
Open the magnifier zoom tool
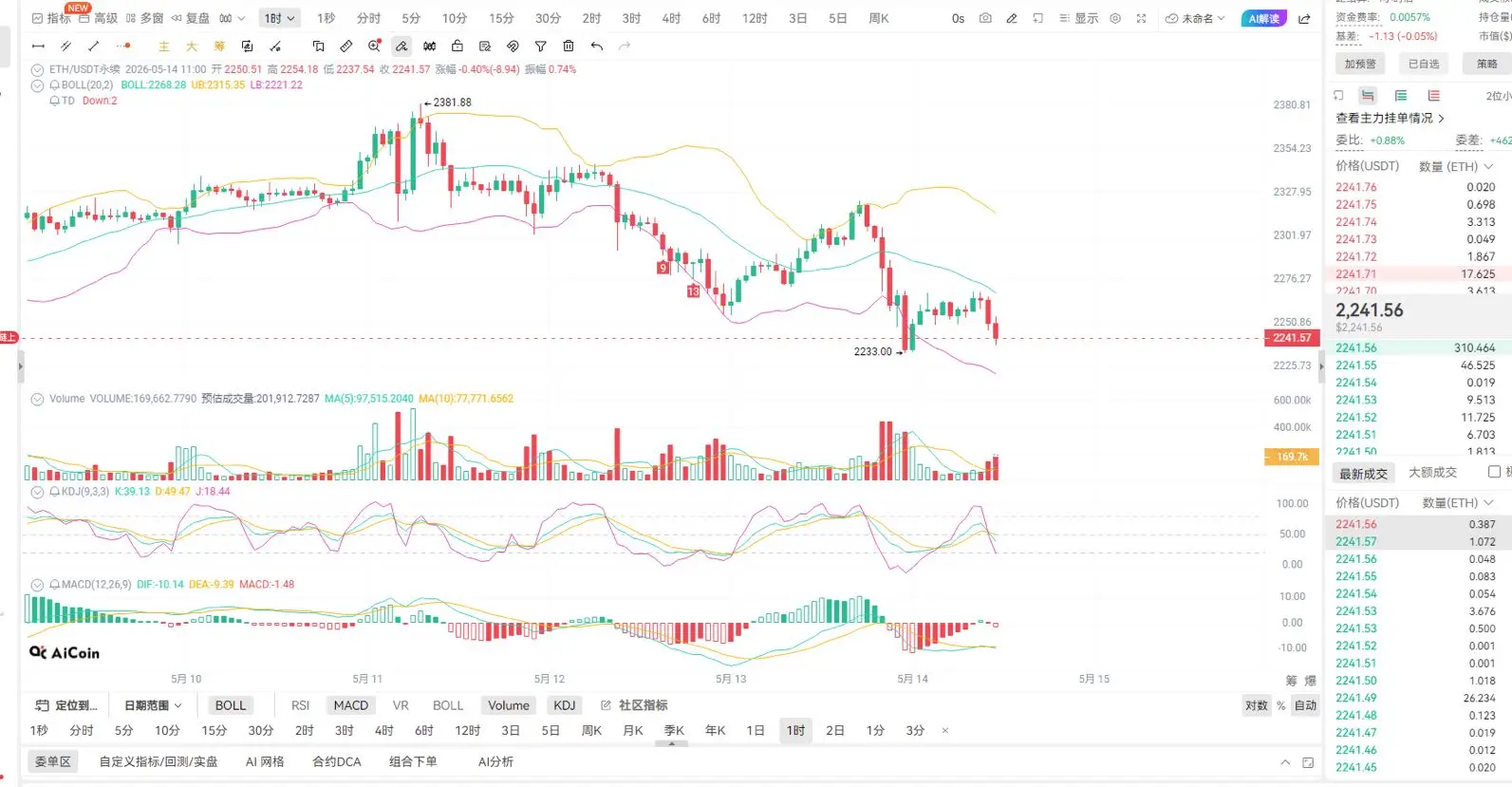point(375,46)
